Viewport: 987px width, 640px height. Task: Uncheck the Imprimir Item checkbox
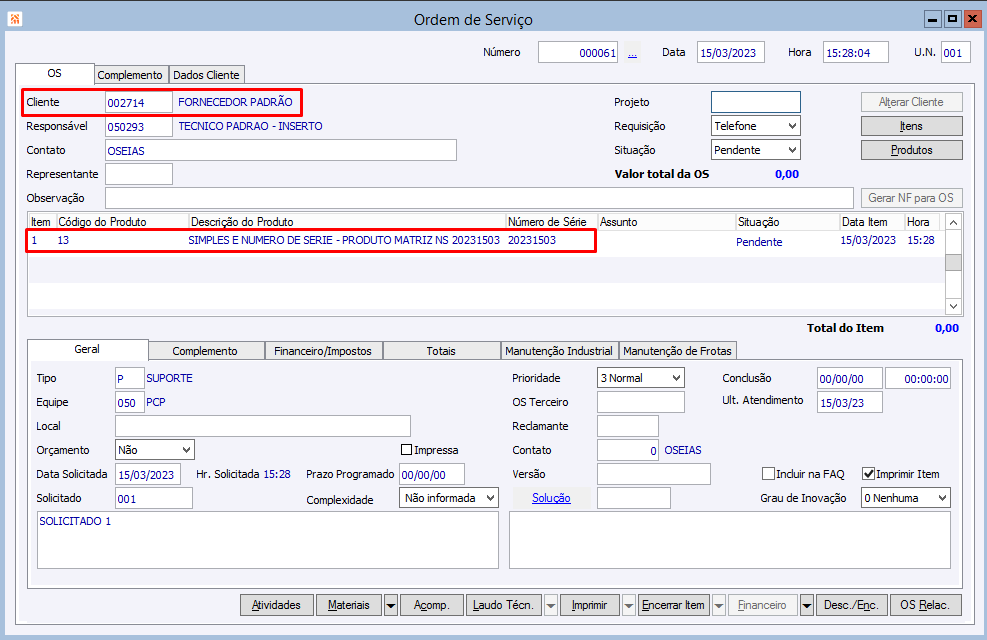(869, 474)
